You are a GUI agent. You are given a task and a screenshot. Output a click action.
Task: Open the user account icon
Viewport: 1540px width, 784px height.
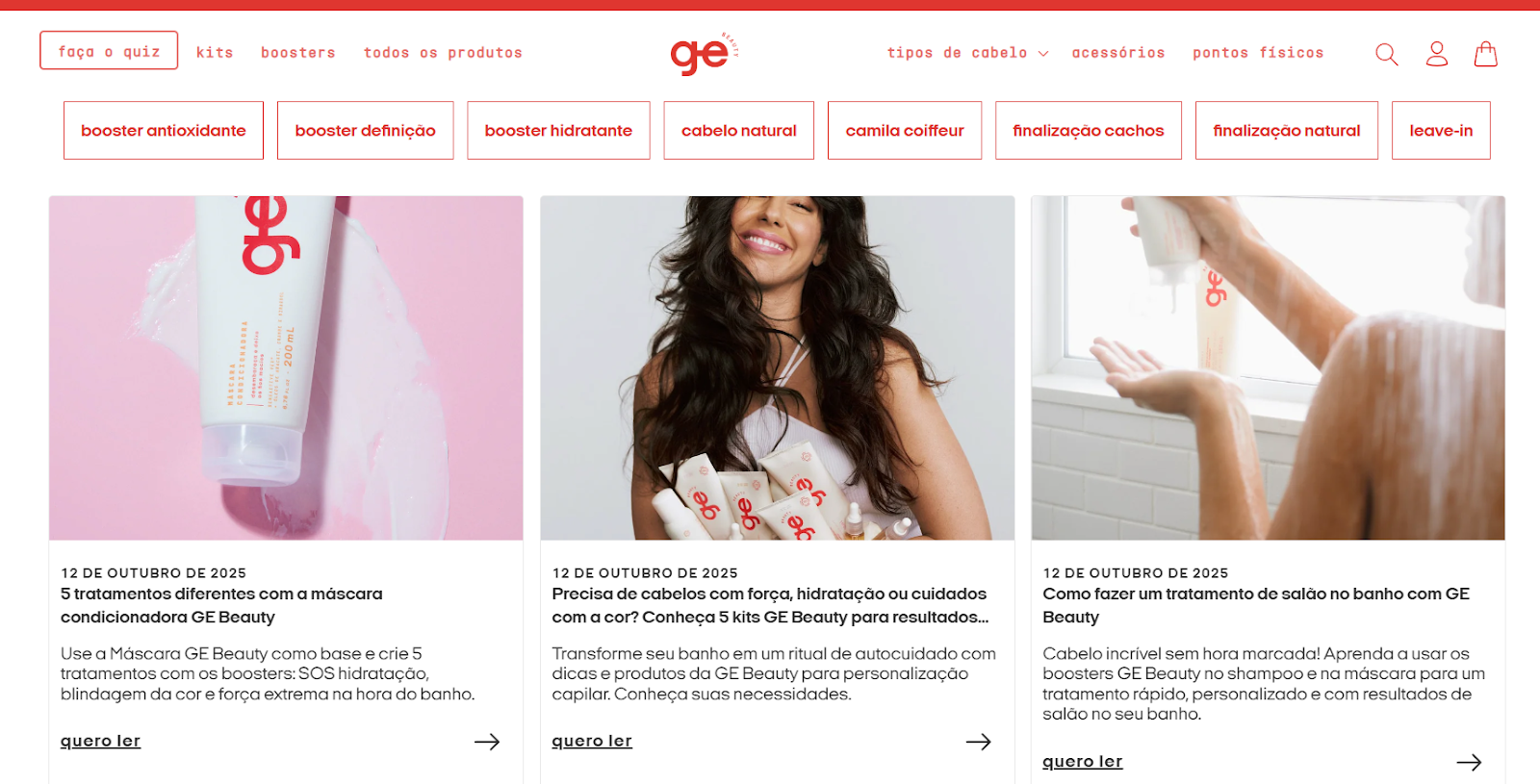pyautogui.click(x=1436, y=54)
